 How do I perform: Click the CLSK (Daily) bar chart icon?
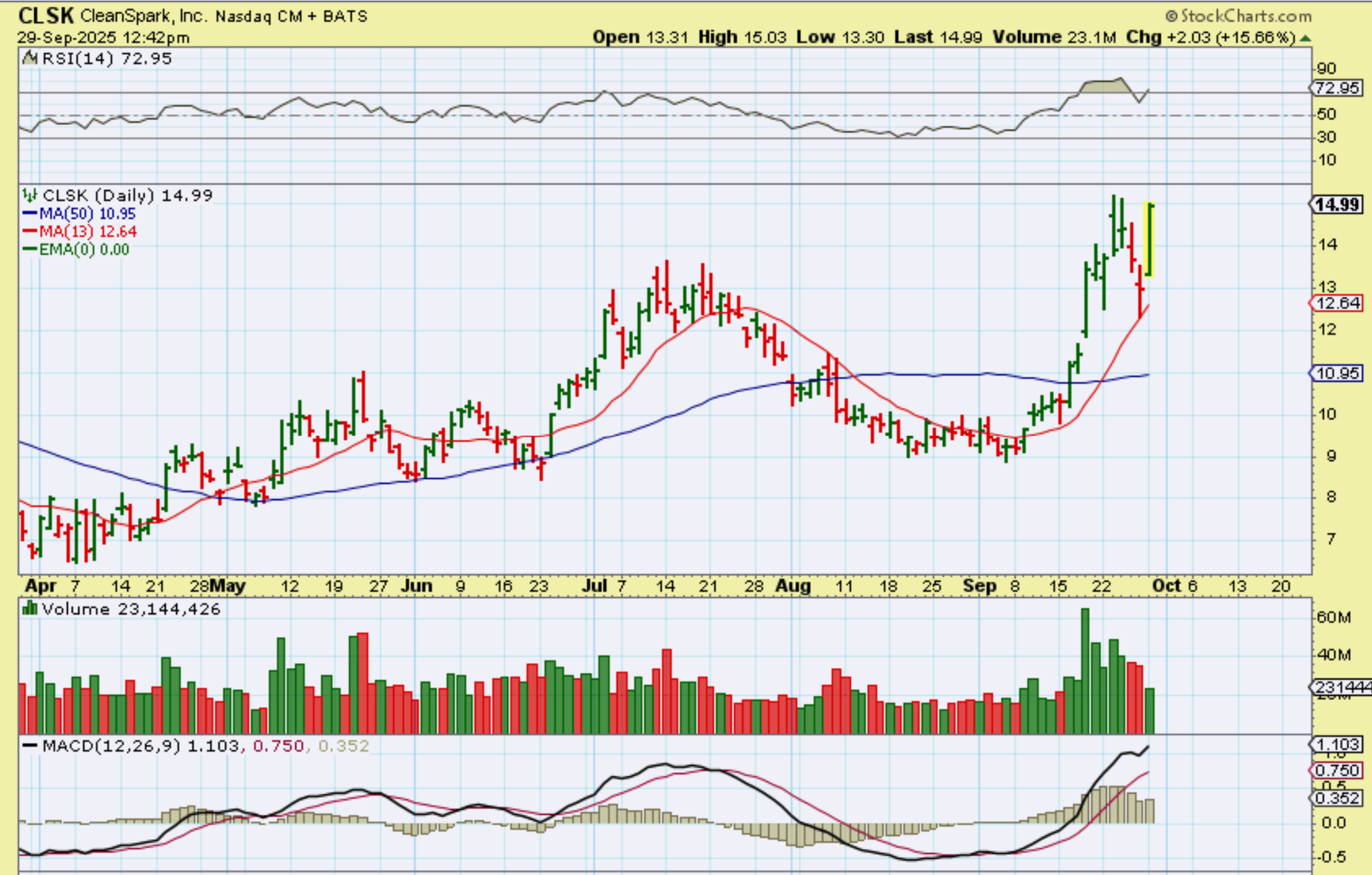(30, 195)
